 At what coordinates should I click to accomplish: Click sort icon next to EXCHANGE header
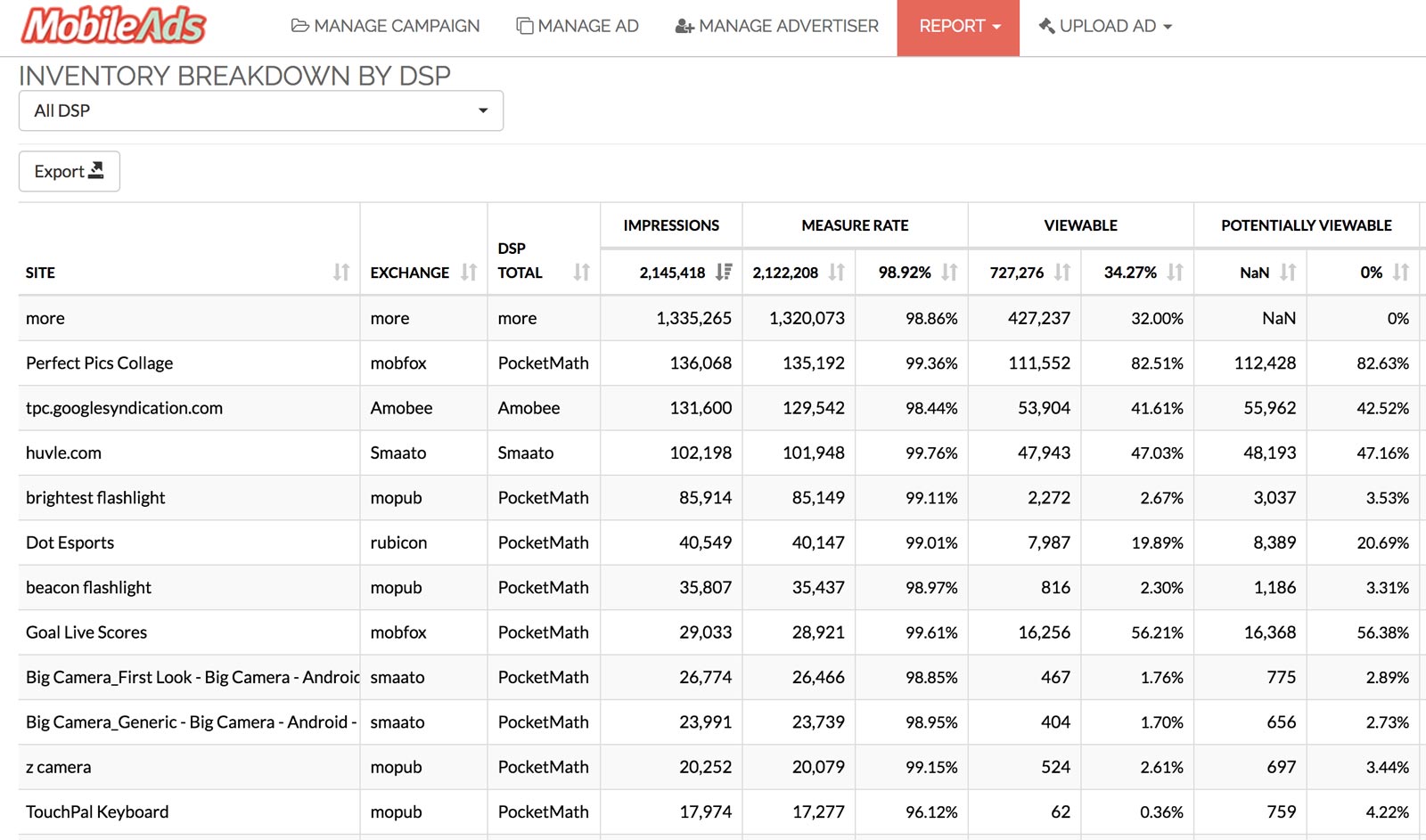point(469,273)
